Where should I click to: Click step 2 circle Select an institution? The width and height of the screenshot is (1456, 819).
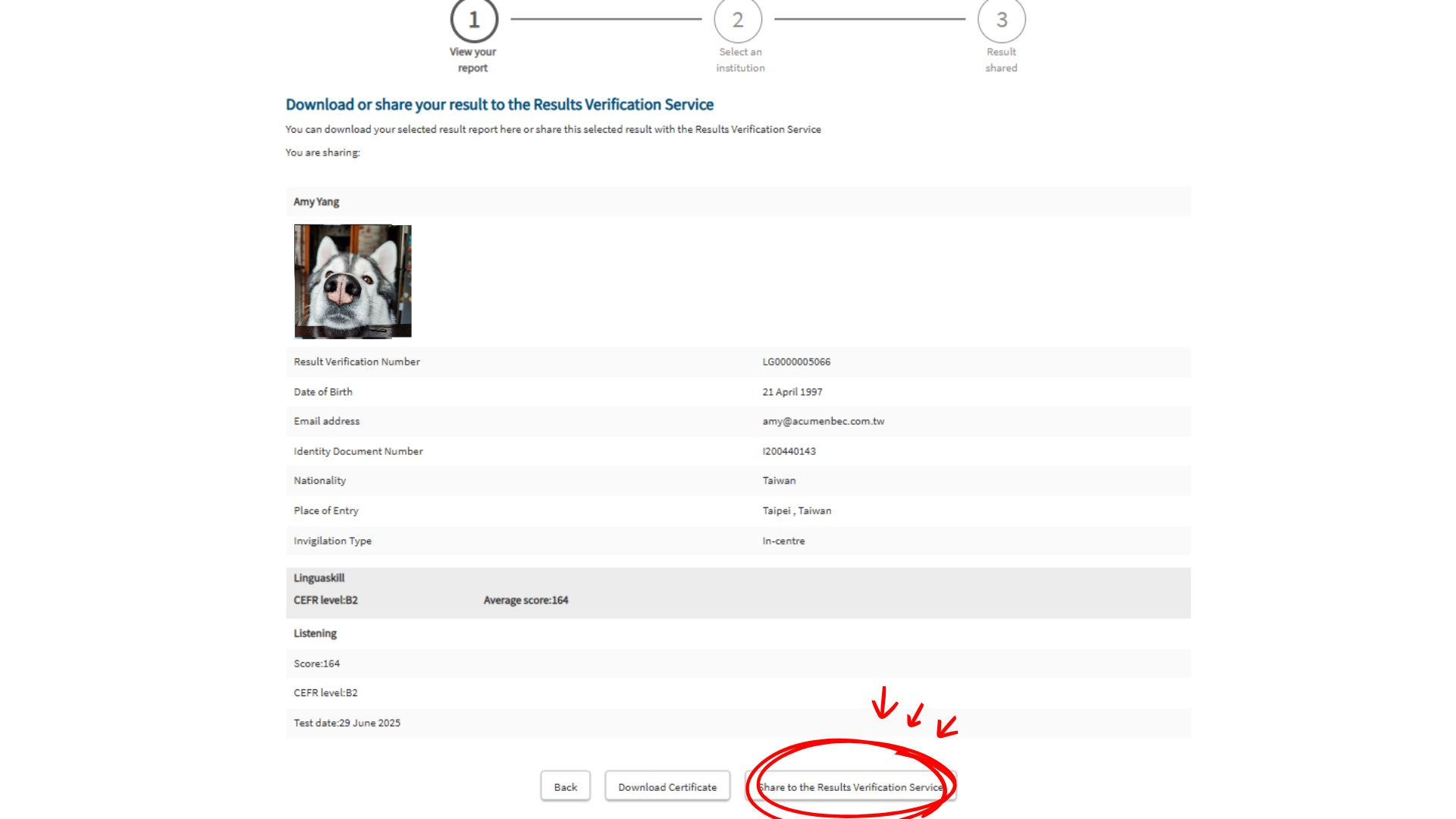click(x=738, y=19)
